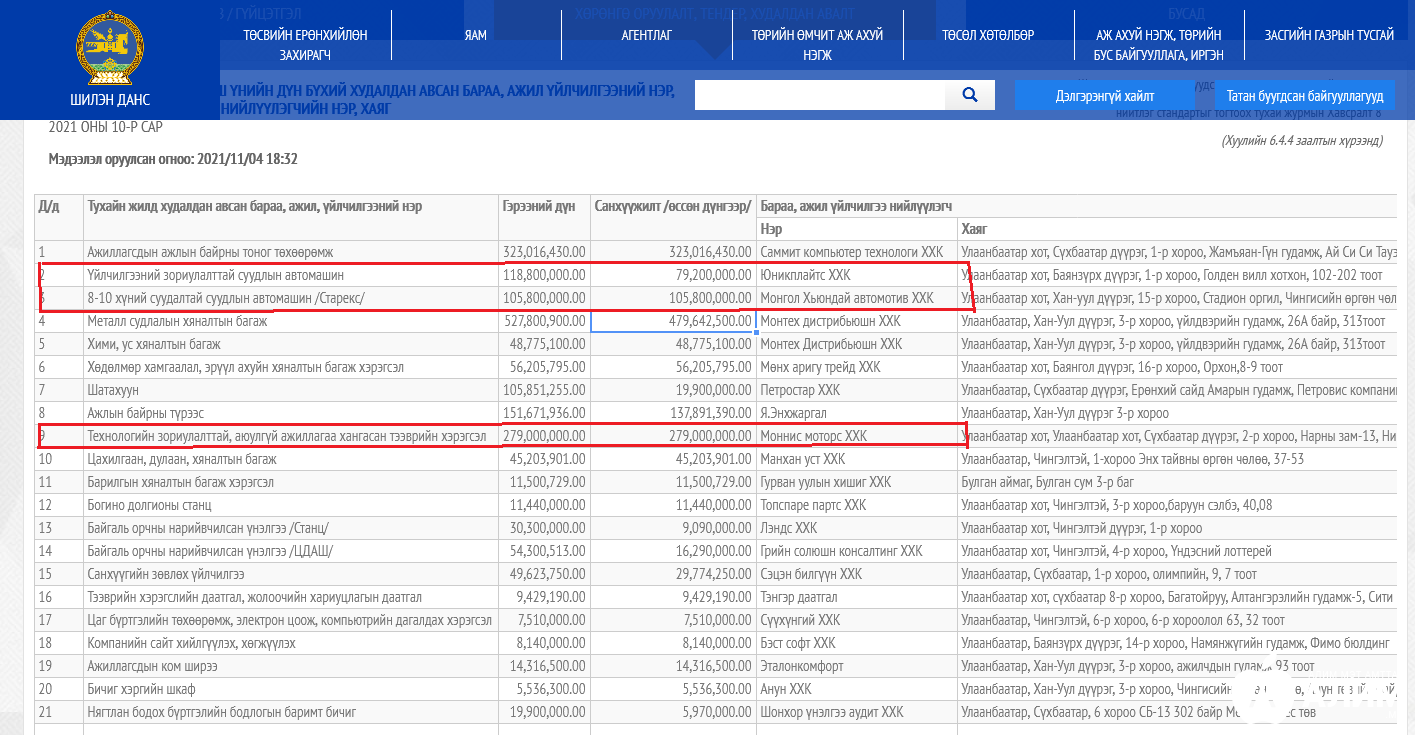The height and width of the screenshot is (735, 1415).
Task: Click the Хаяг column header
Action: [1177, 229]
